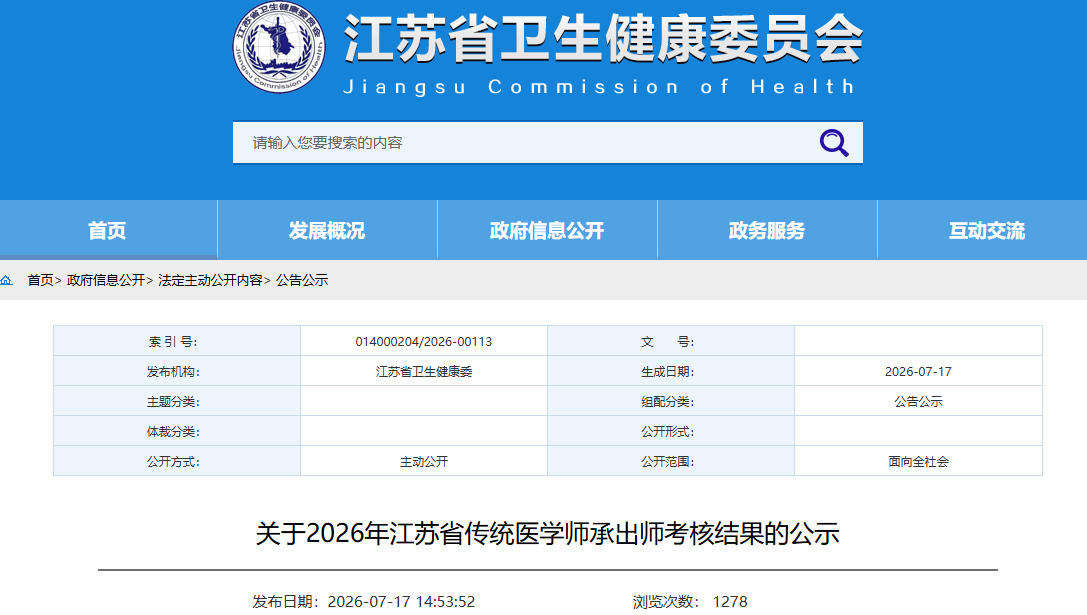Click the 江苏省卫生健康委 publisher cell

click(424, 372)
